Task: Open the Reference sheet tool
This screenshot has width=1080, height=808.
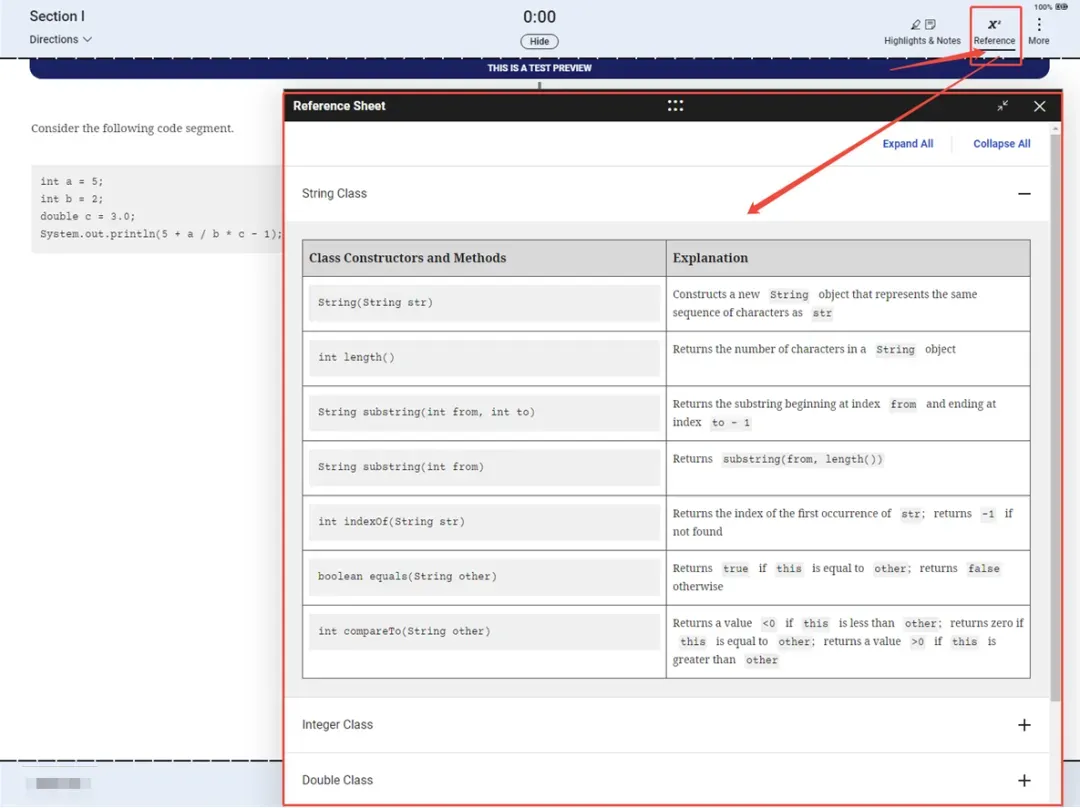Action: tap(994, 32)
